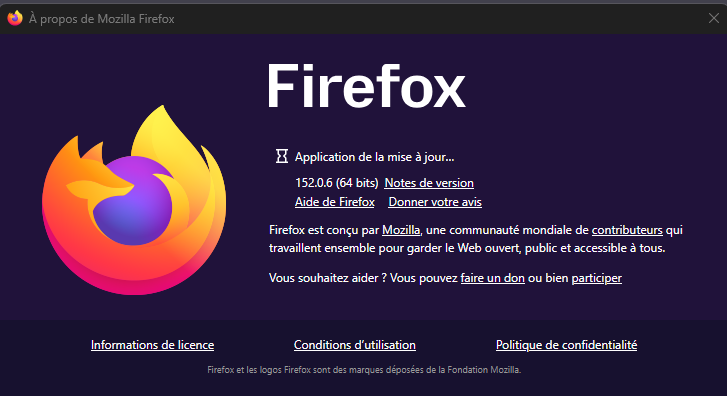Open Politique de confidentialité
The height and width of the screenshot is (396, 727).
pyautogui.click(x=567, y=345)
